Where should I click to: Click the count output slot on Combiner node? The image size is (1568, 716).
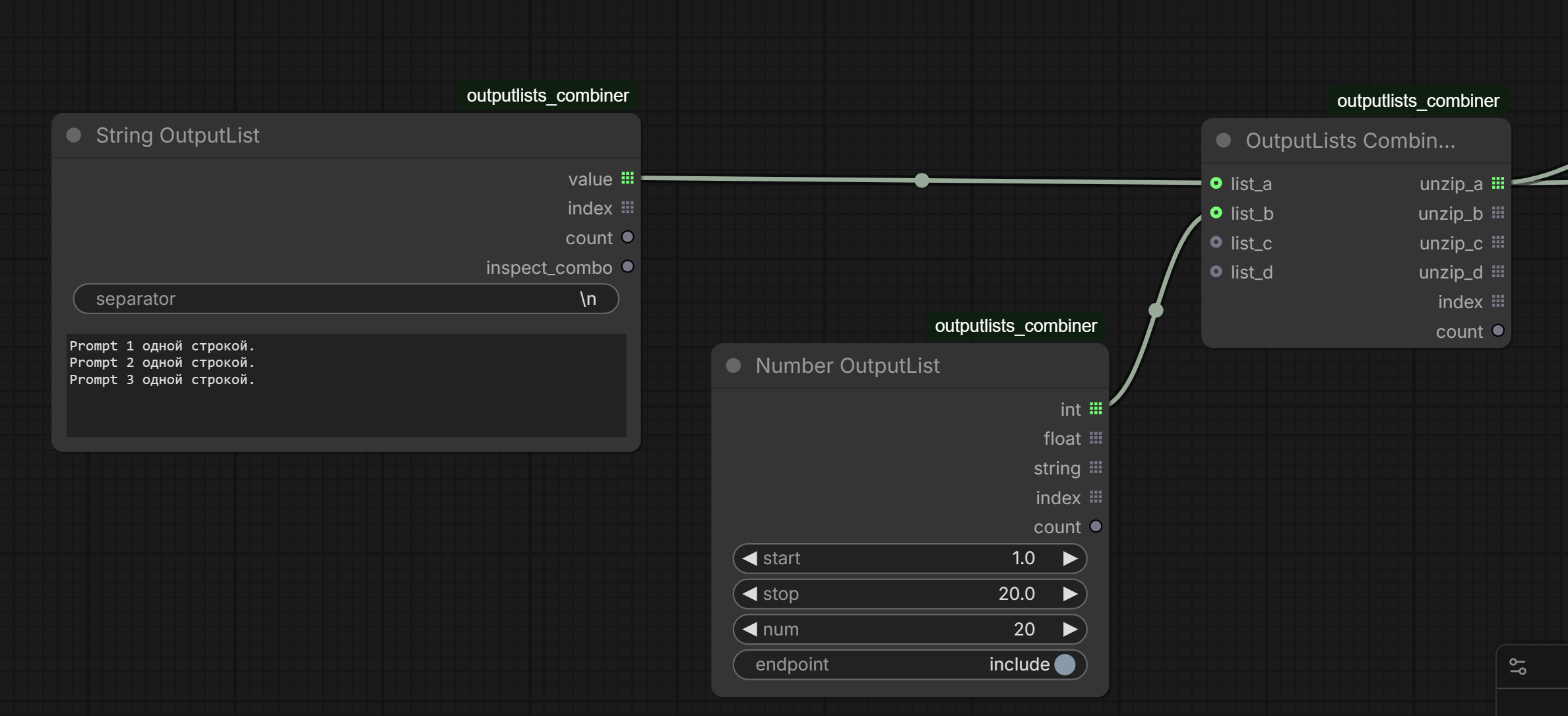[x=1498, y=331]
